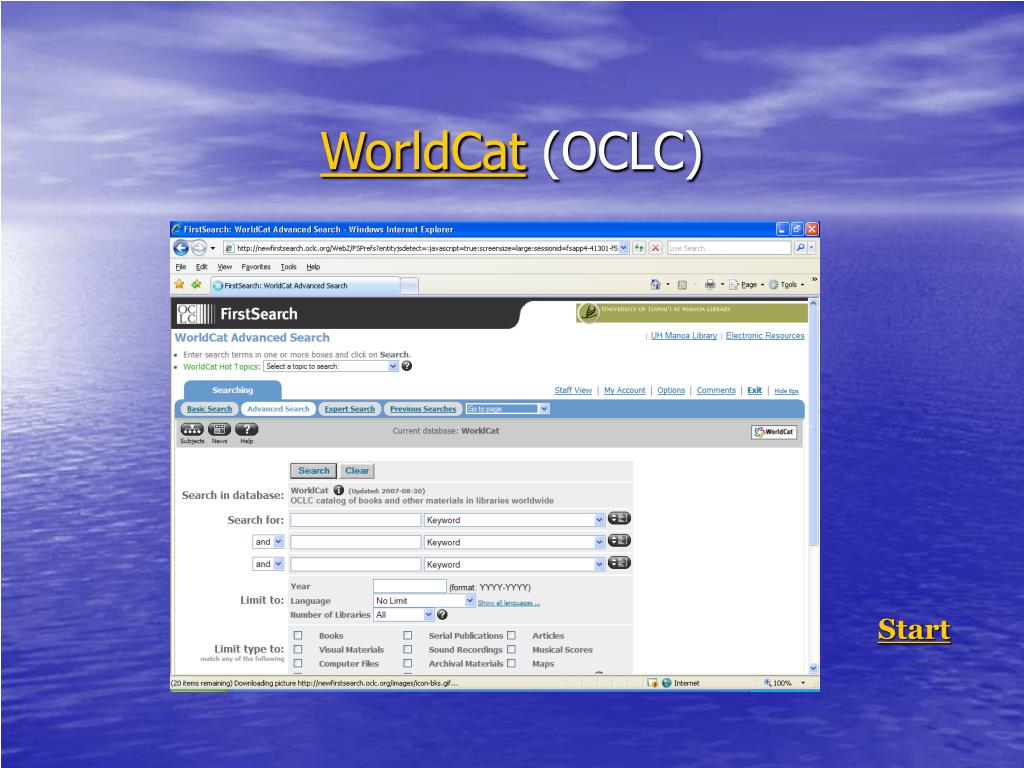
Task: Check the Sound Recordings checkbox
Action: point(408,649)
